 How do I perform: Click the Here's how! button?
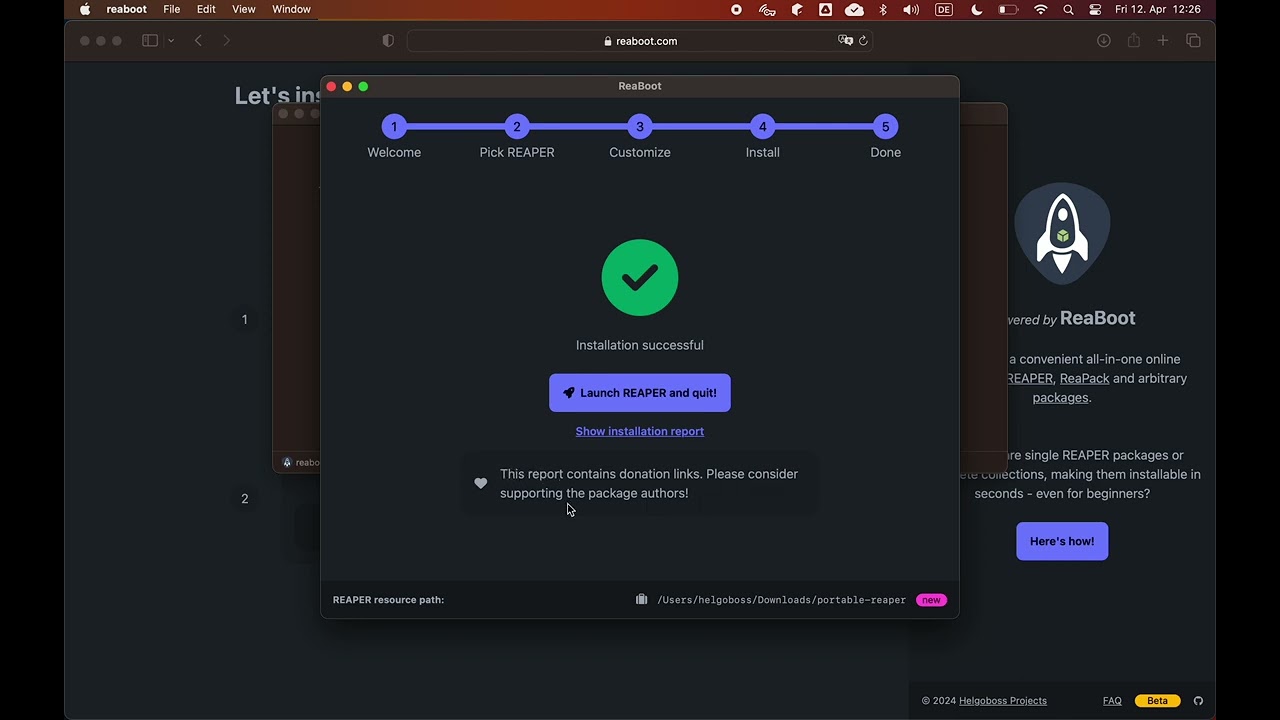[x=1062, y=541]
